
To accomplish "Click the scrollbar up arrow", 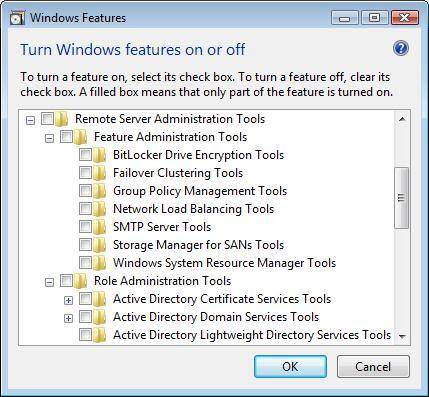I will 402,119.
